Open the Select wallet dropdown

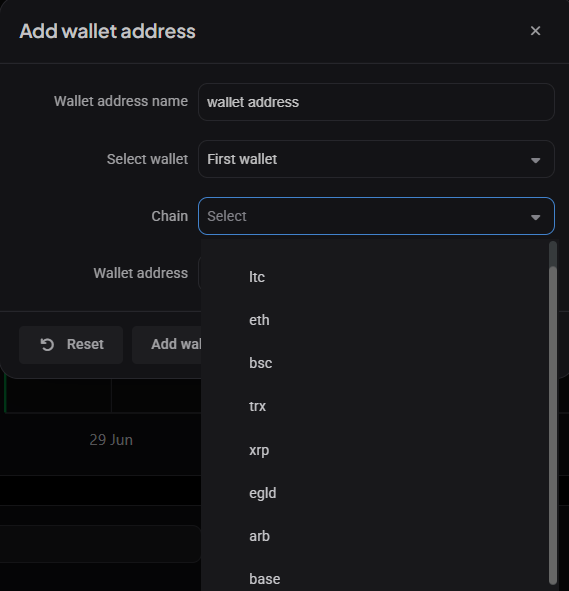point(376,159)
